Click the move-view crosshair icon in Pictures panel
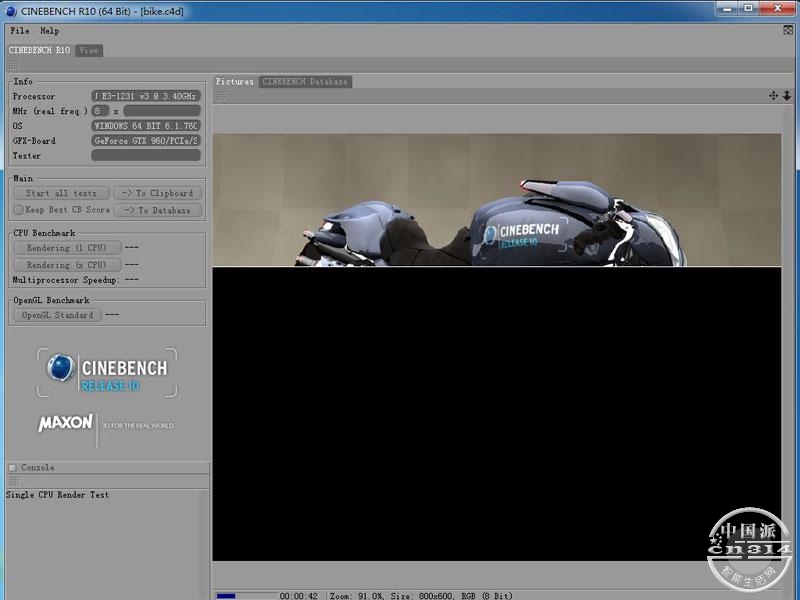 coord(773,96)
